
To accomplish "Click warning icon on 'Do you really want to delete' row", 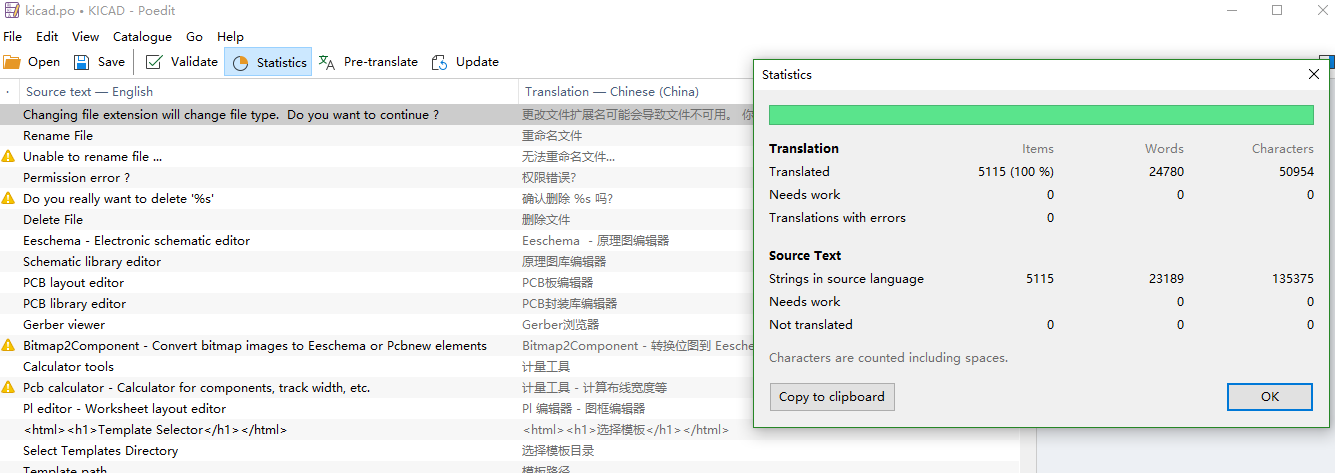I will point(9,199).
